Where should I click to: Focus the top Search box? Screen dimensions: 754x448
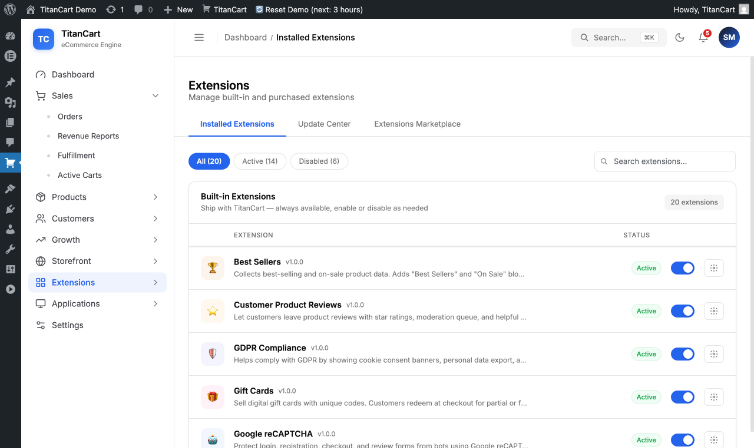[619, 37]
